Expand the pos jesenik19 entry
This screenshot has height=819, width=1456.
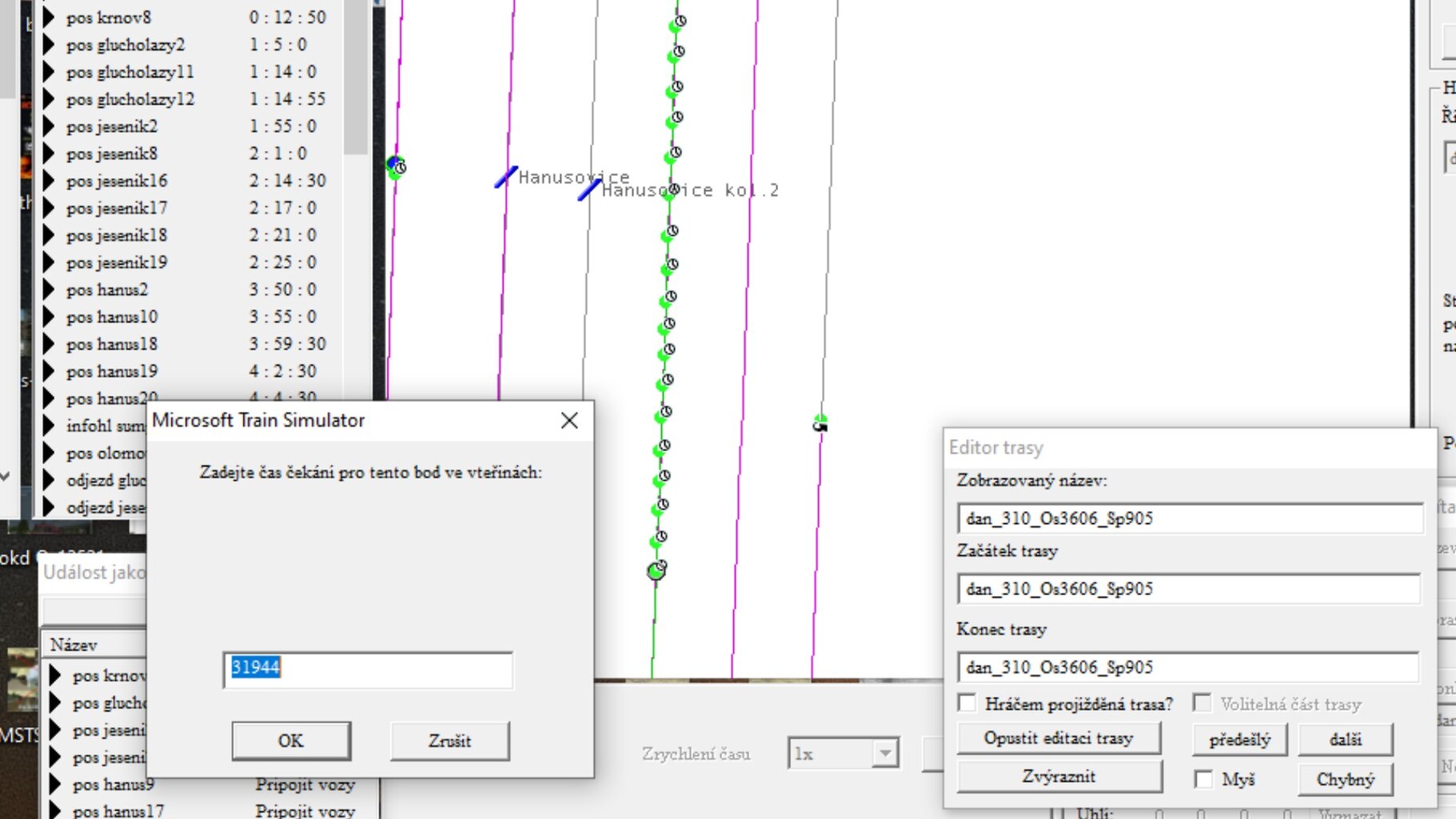pyautogui.click(x=50, y=262)
